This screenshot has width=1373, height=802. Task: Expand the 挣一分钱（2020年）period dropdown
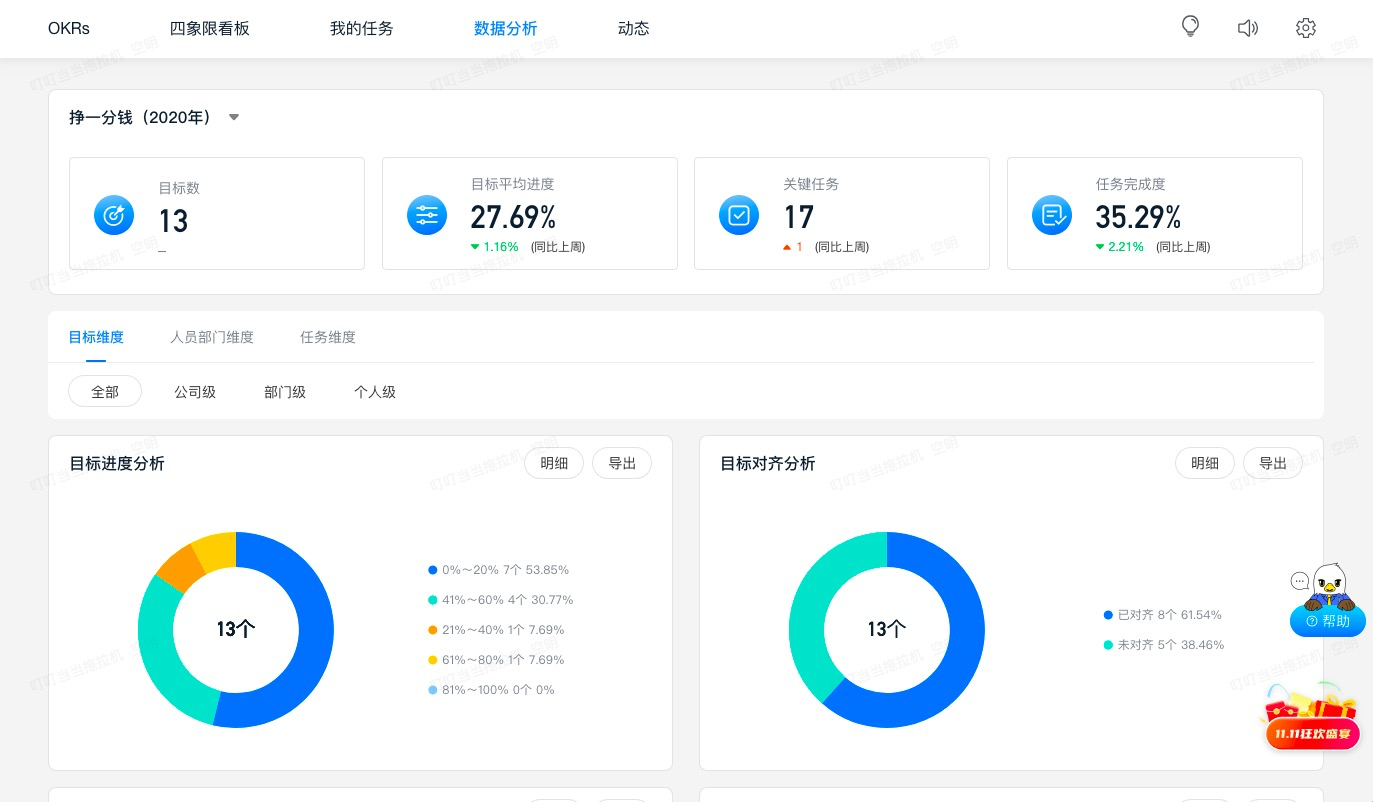point(234,117)
